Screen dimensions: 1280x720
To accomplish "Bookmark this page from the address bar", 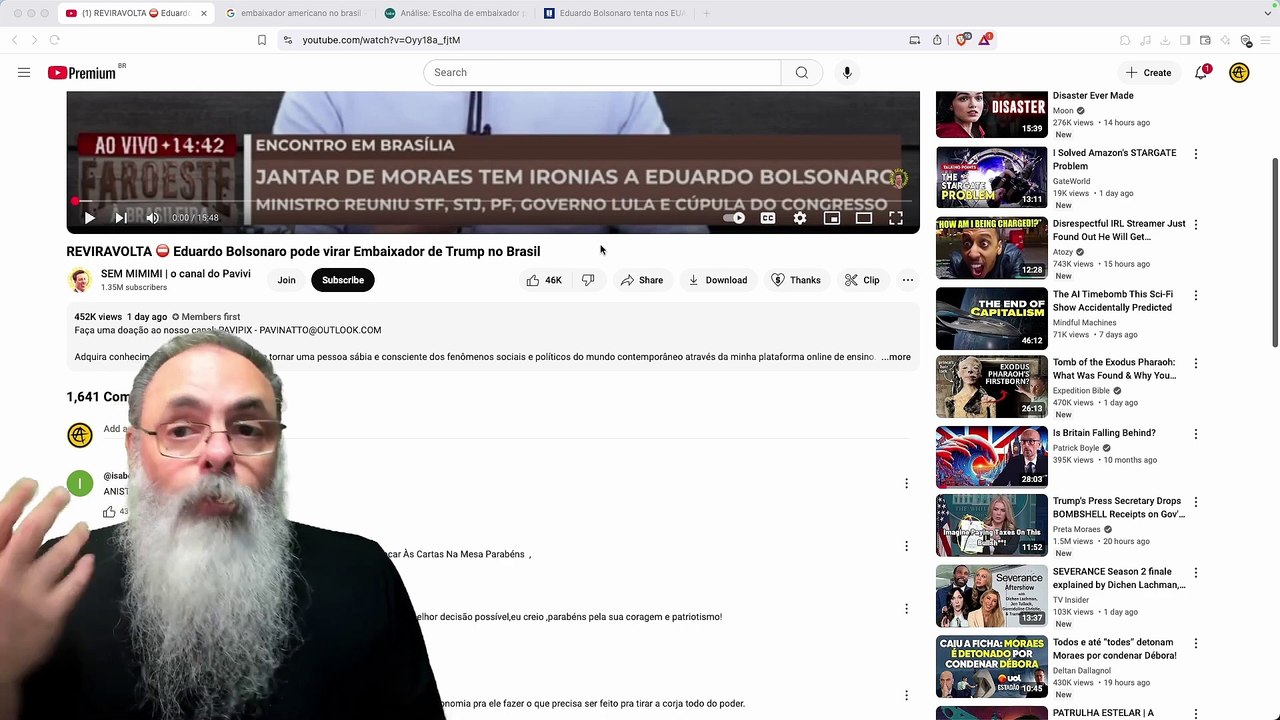I will [x=262, y=40].
